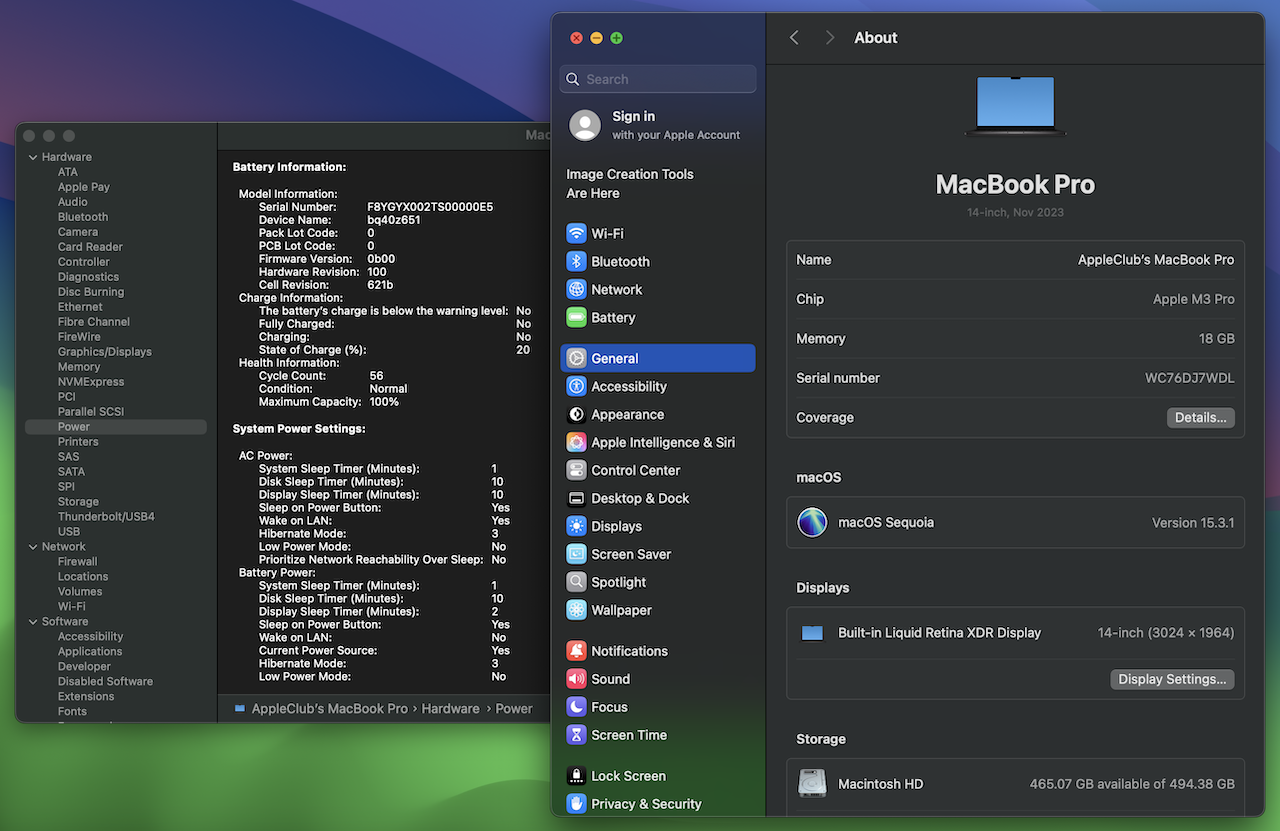
Task: Open Focus moon icon
Action: point(576,707)
